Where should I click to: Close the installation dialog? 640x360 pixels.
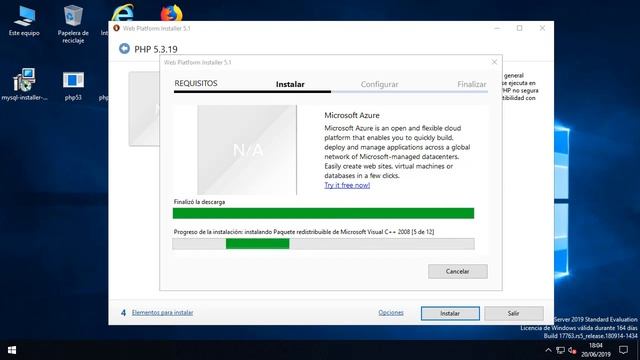pyautogui.click(x=494, y=62)
